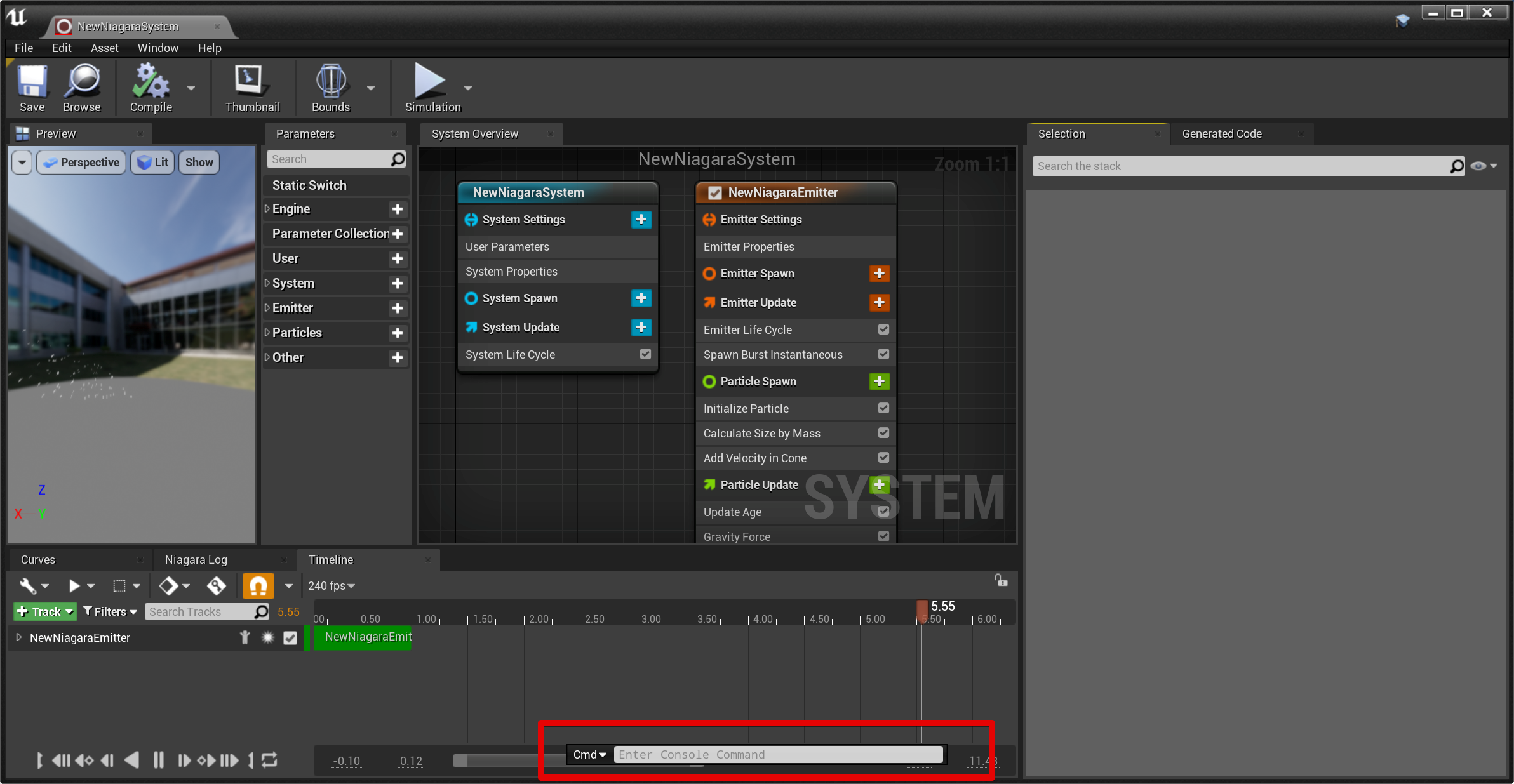Click the Enter Console Command field

point(777,754)
